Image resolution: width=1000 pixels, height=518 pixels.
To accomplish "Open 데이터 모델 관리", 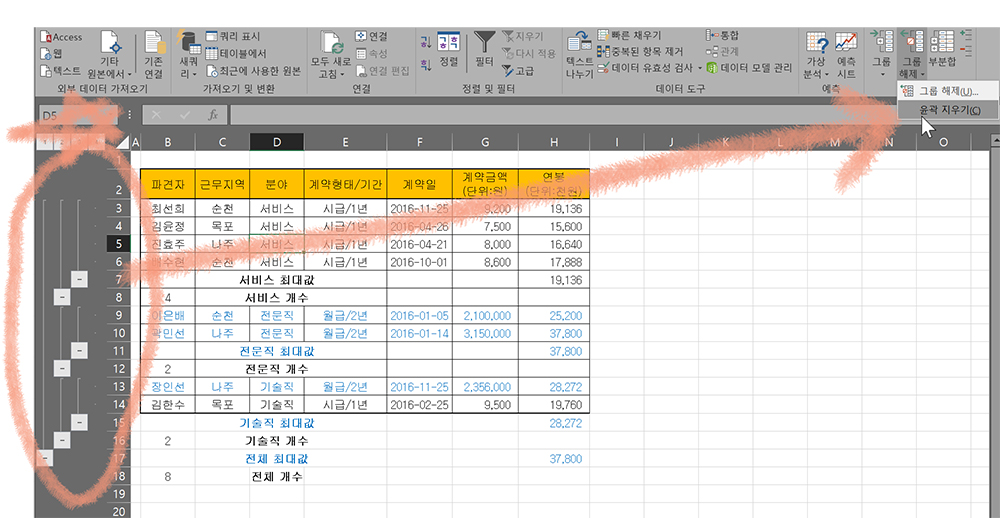I will pyautogui.click(x=749, y=67).
